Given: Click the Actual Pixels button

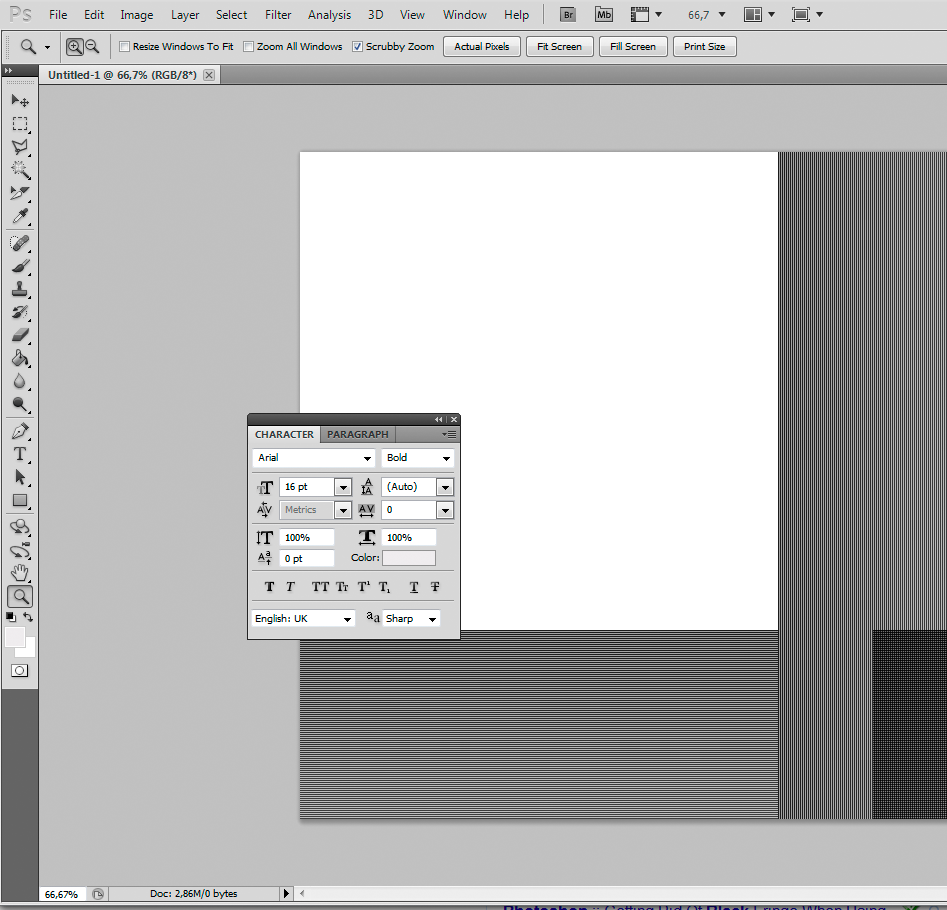Looking at the screenshot, I should 481,47.
